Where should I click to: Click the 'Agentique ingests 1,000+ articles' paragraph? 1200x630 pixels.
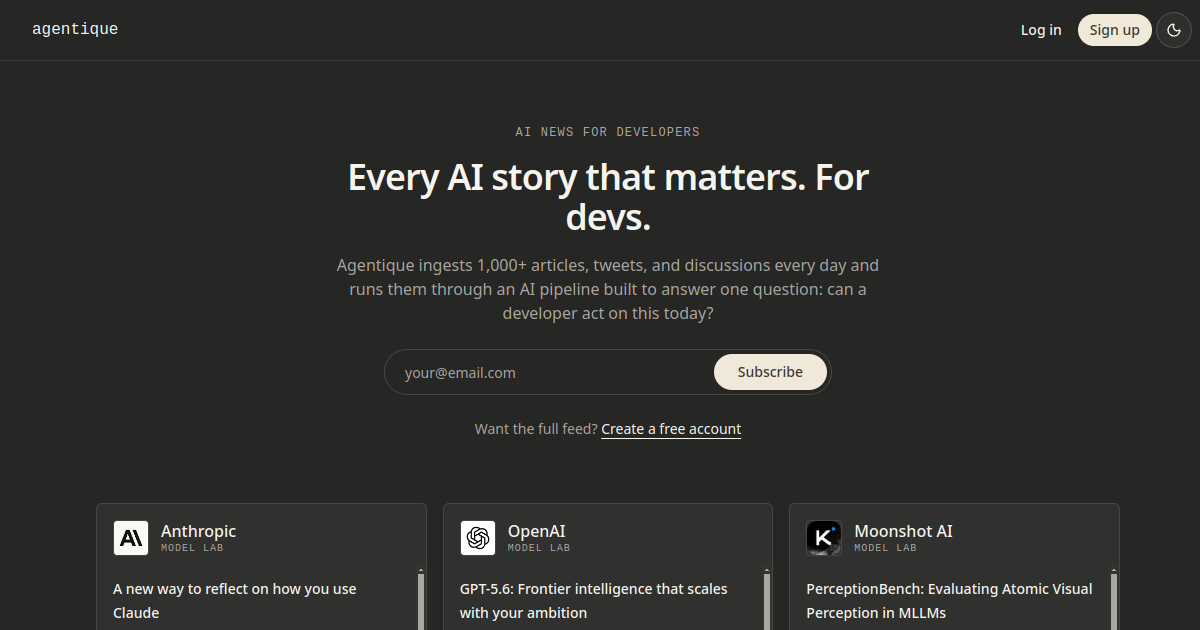[608, 289]
